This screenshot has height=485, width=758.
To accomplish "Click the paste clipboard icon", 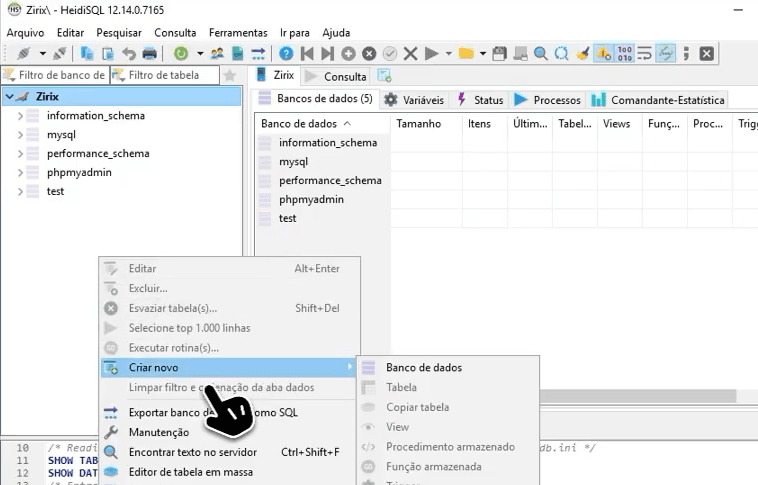I will click(108, 53).
